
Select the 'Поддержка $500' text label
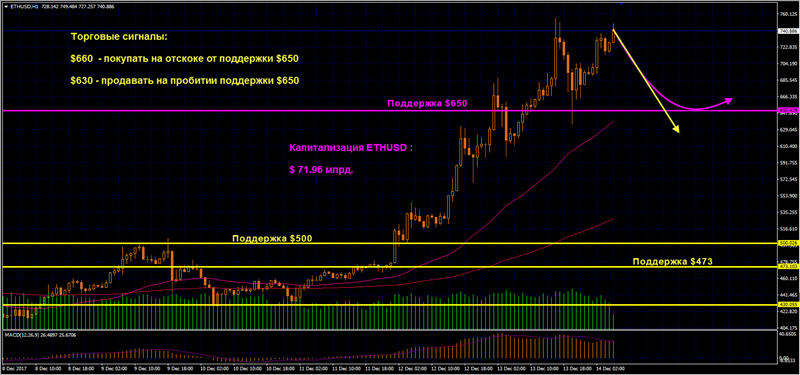coord(272,238)
